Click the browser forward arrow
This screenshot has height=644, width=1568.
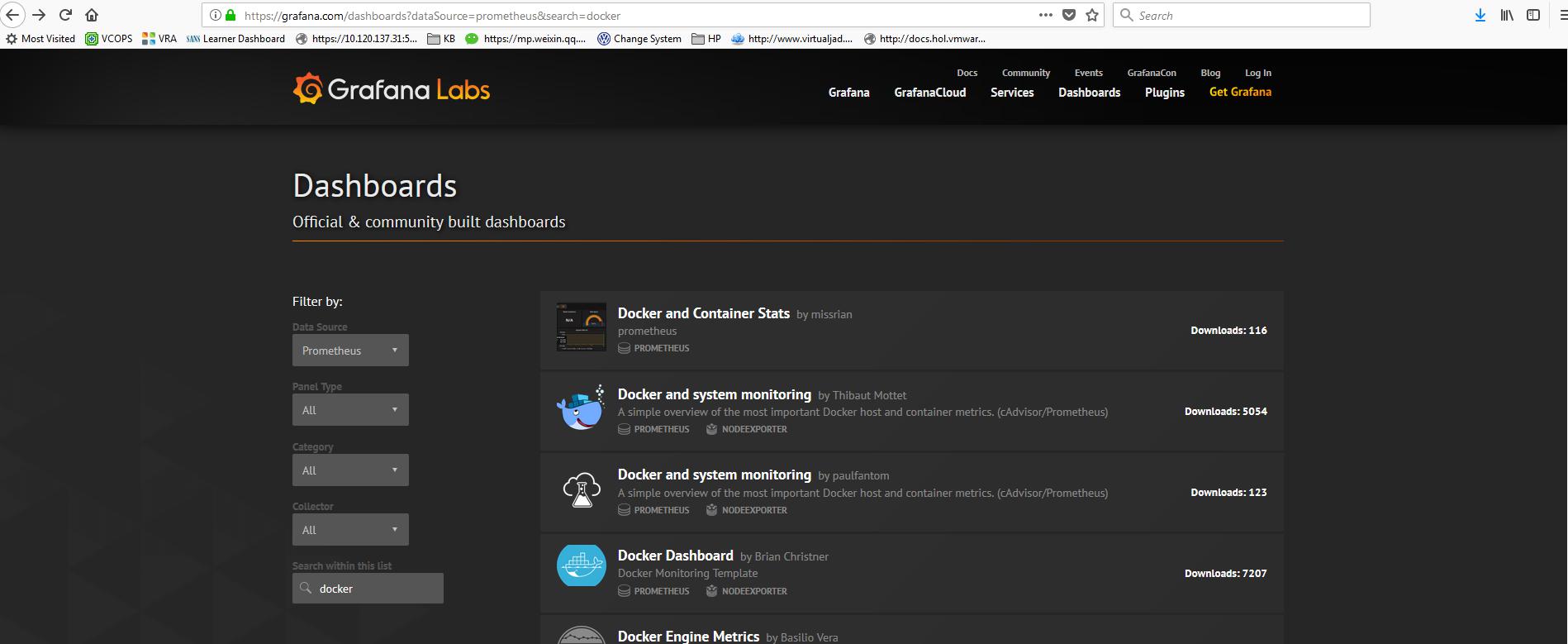click(39, 15)
